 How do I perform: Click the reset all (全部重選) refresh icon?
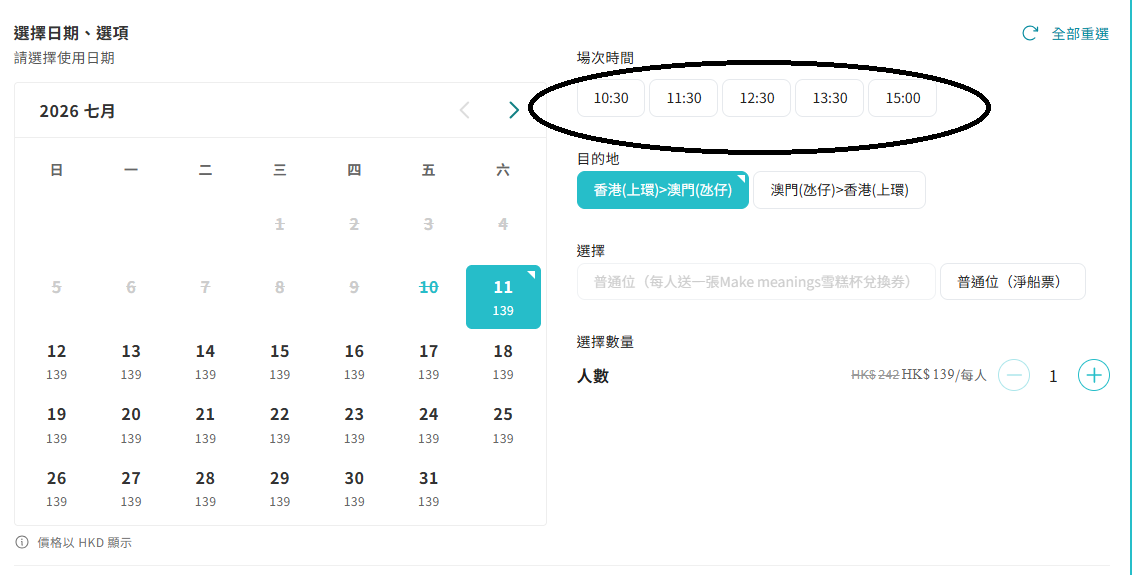(1030, 33)
